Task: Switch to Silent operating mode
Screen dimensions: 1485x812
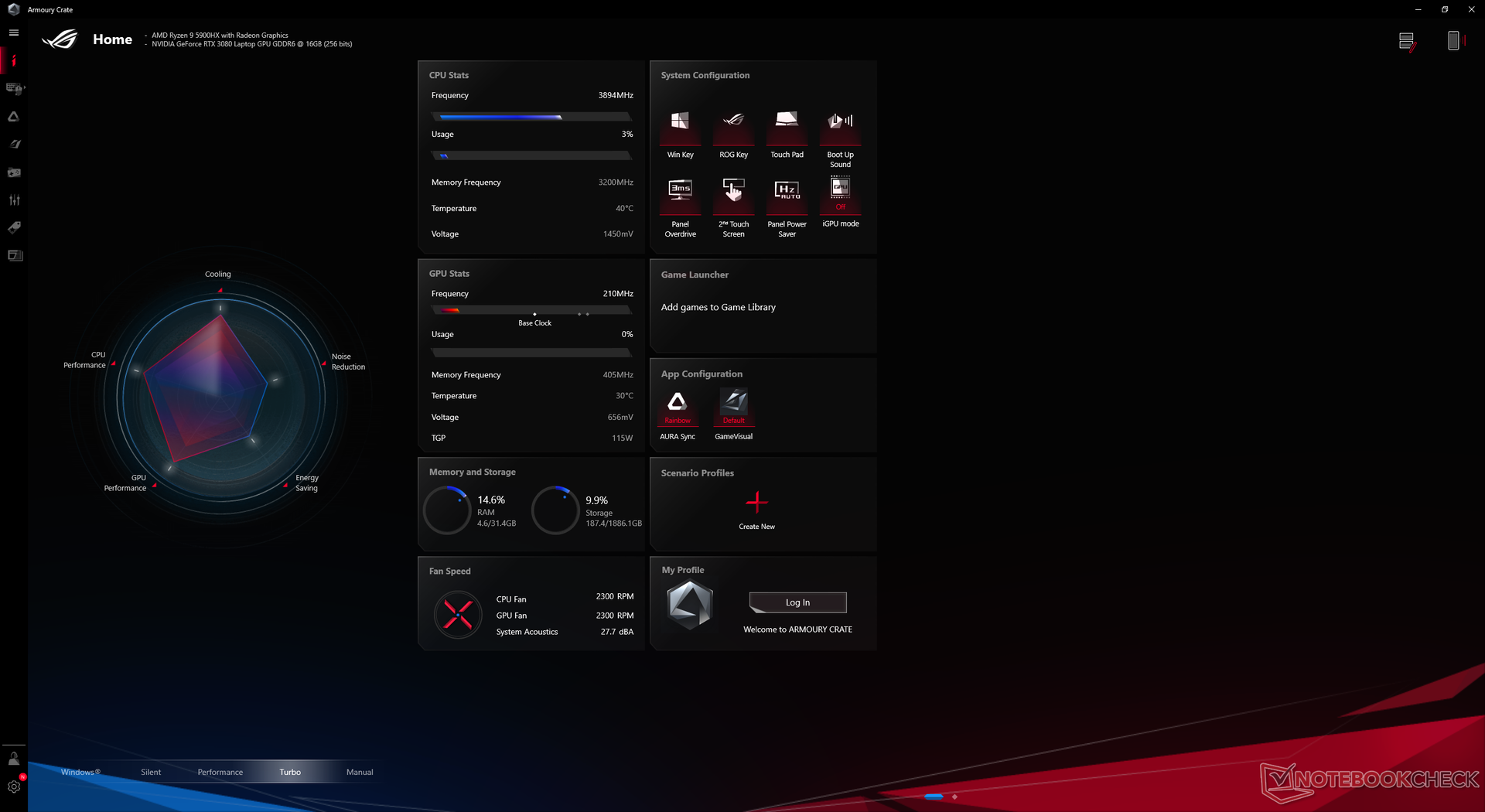Action: (x=151, y=772)
